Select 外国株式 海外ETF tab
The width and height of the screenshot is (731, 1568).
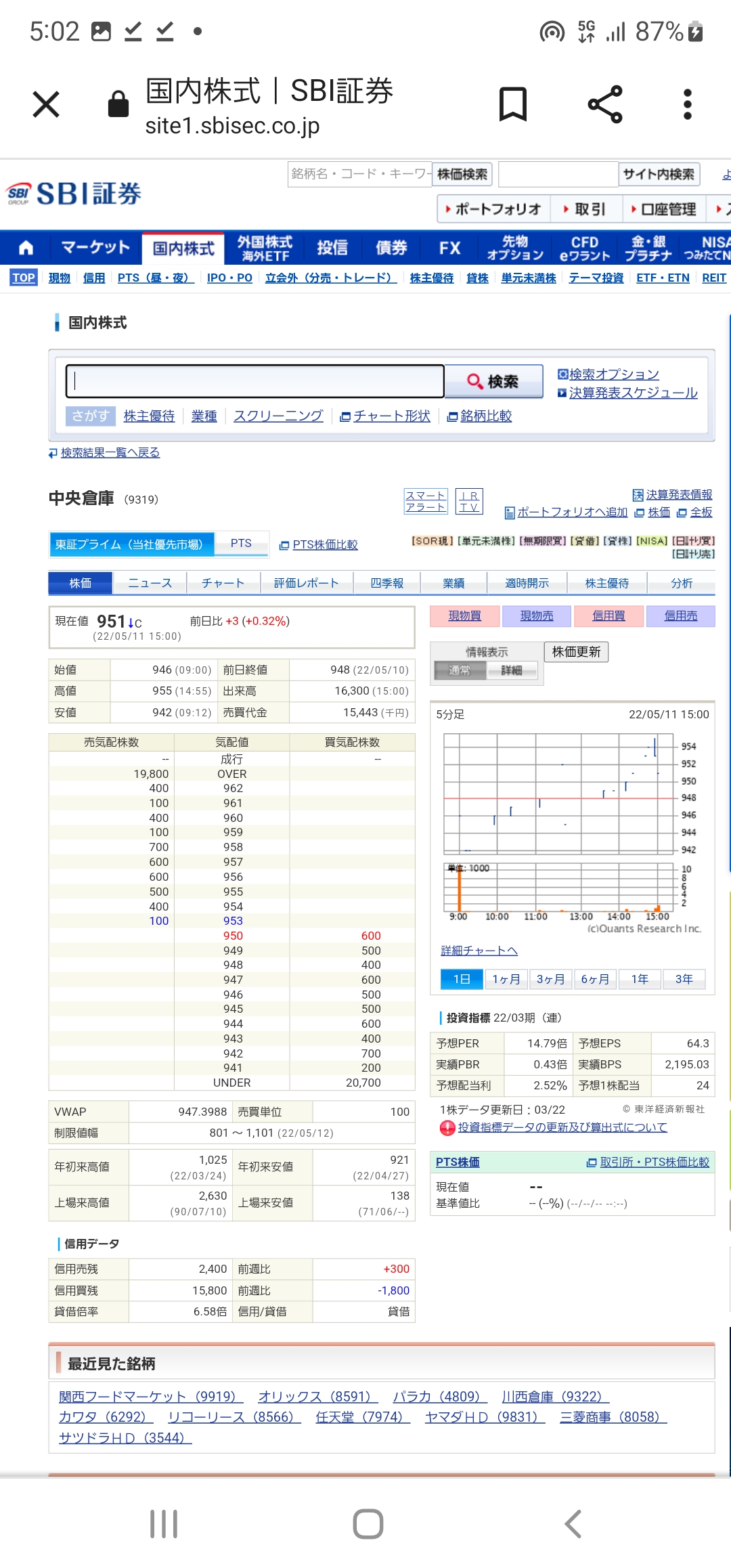(x=265, y=248)
